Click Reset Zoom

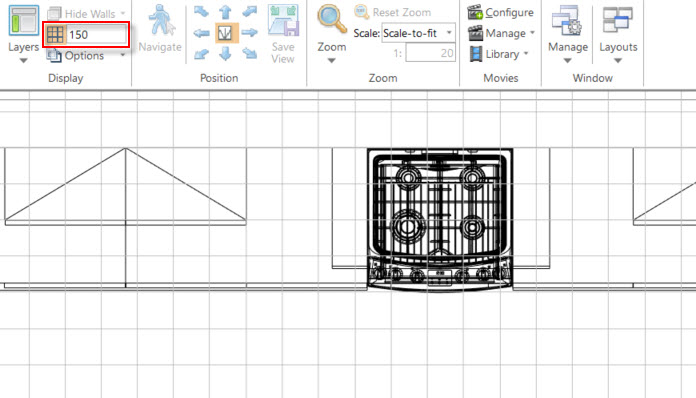[x=393, y=12]
